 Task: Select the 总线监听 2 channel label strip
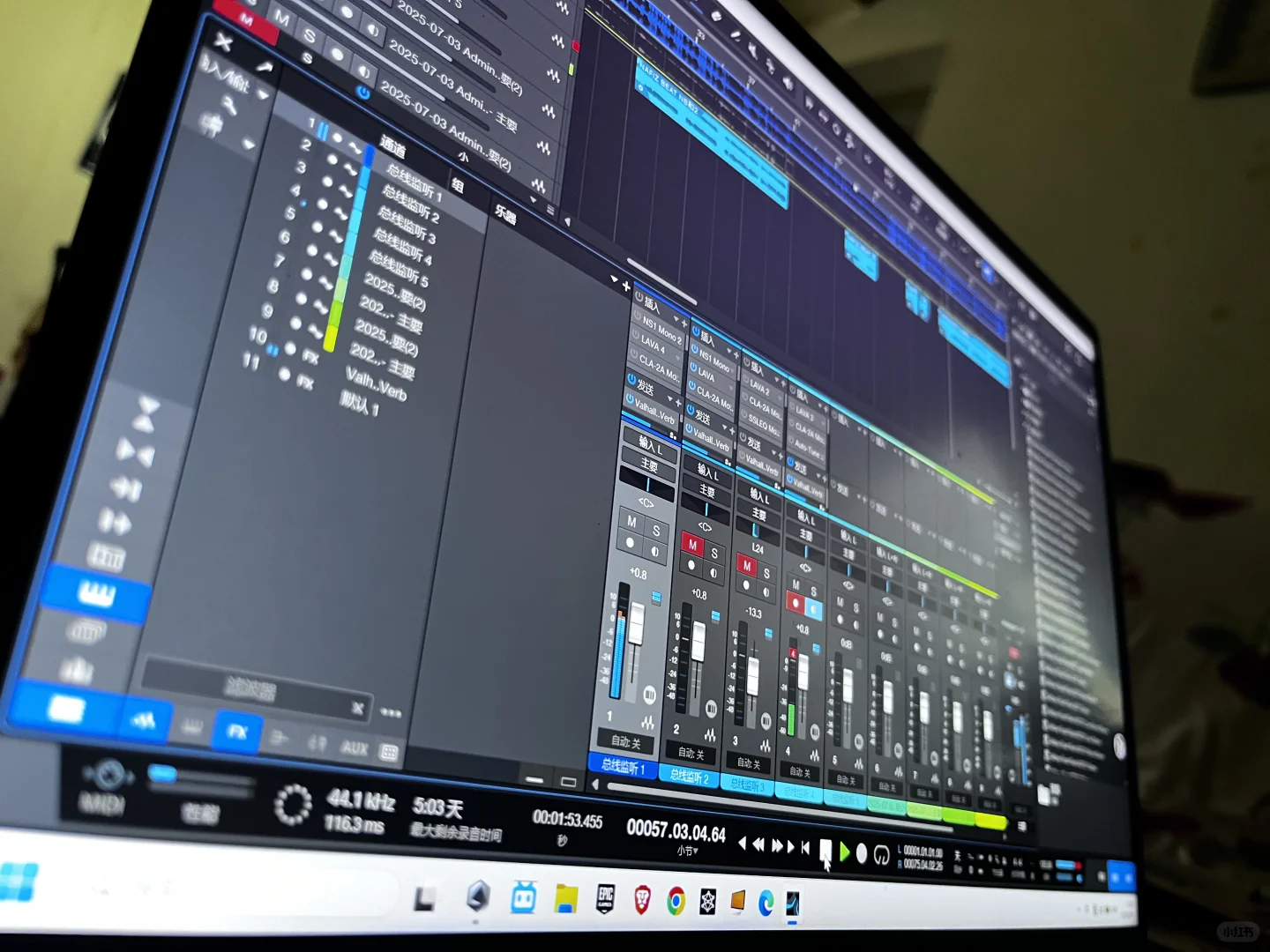coord(689,777)
